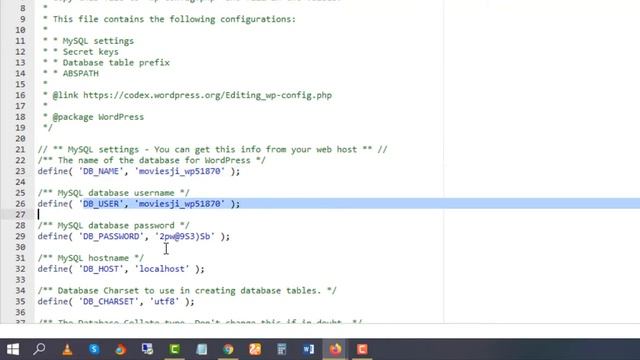The image size is (640, 360).
Task: Open taskbar search magnifier
Action: (39, 349)
